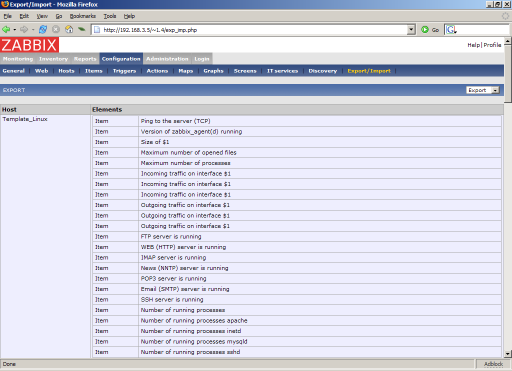Click the page scrollbar down arrow
The height and width of the screenshot is (371, 512).
[x=508, y=354]
